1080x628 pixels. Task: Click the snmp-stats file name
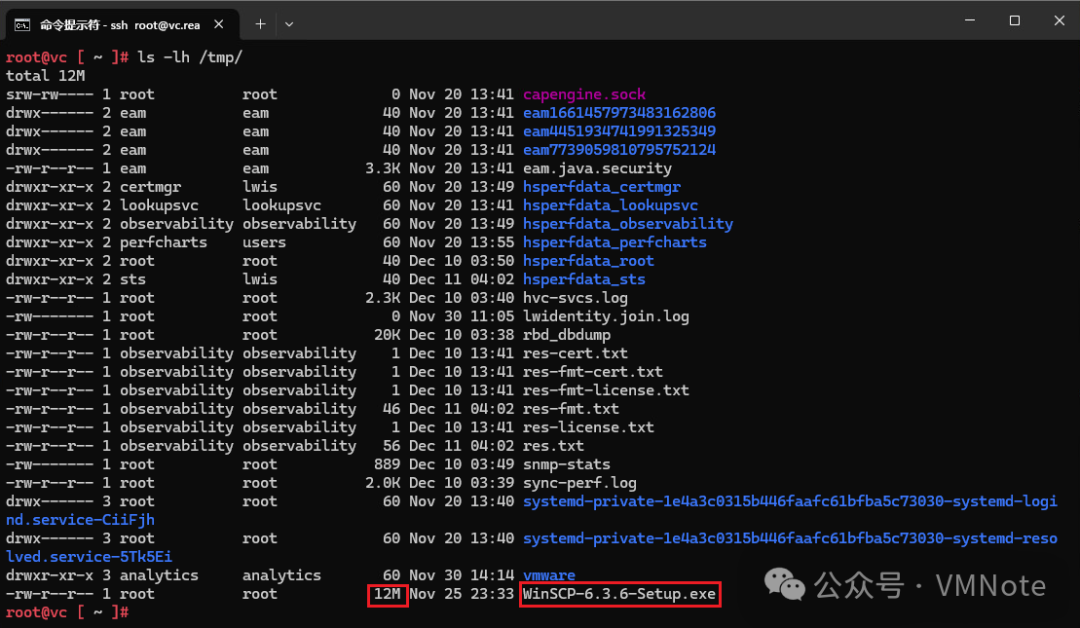click(567, 465)
